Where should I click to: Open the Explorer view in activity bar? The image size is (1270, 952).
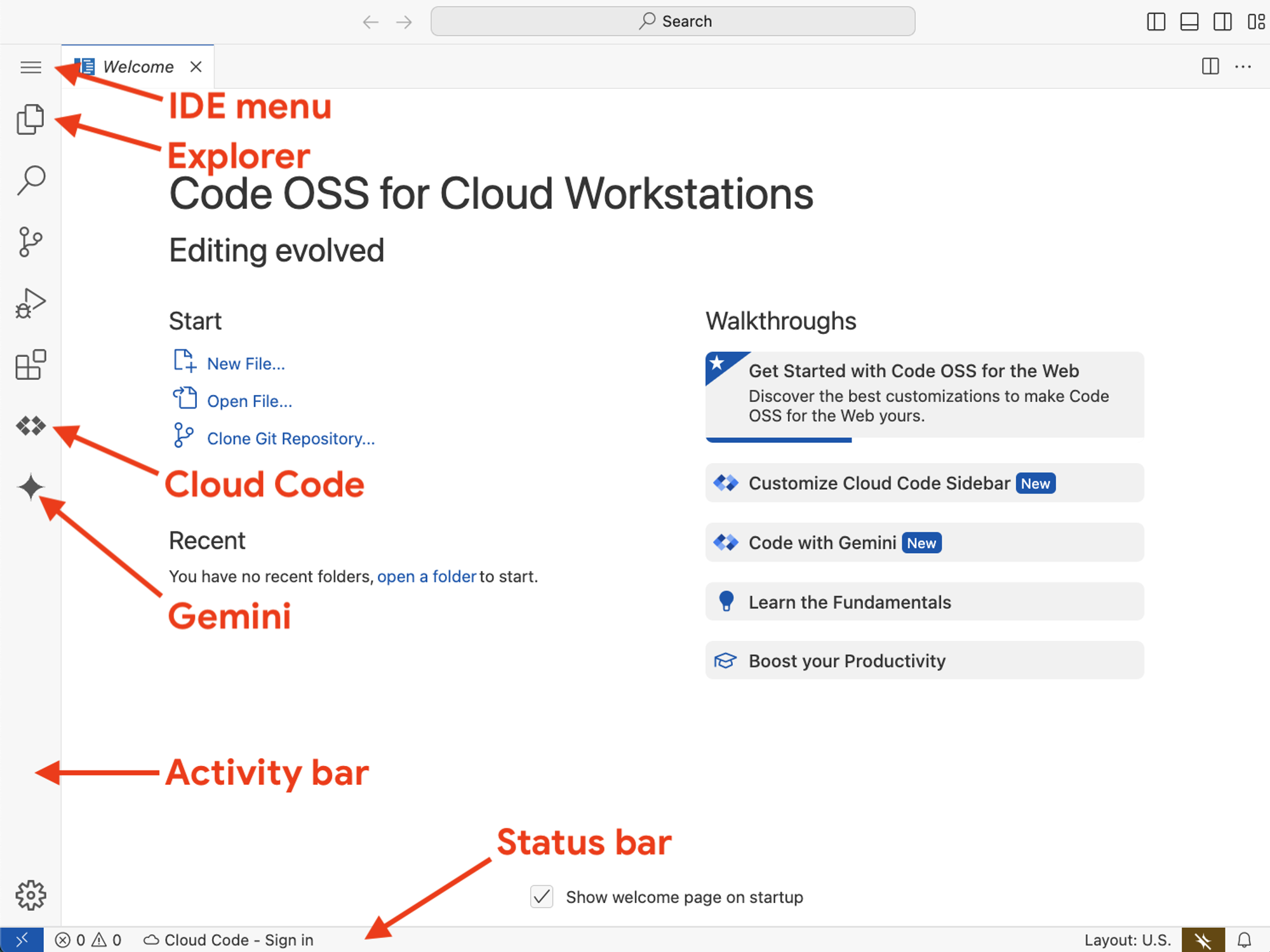click(30, 119)
